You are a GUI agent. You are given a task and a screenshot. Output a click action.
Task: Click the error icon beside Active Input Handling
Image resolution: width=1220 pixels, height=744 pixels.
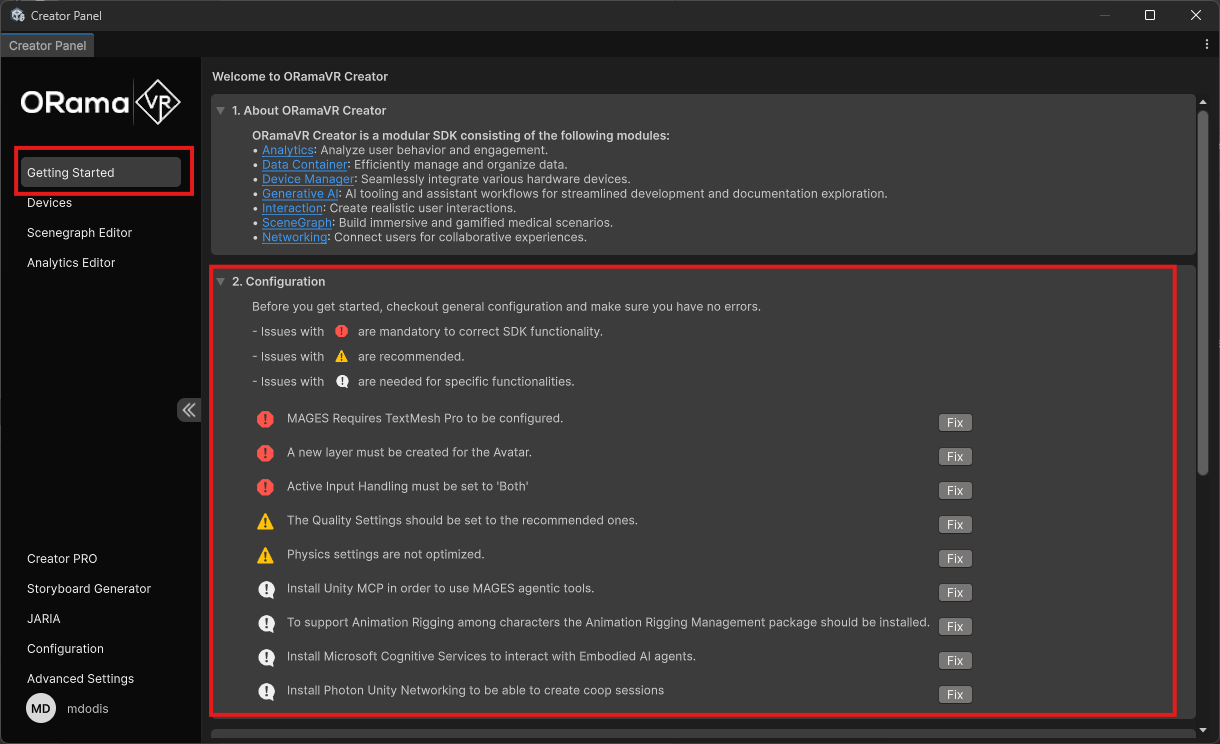tap(265, 487)
